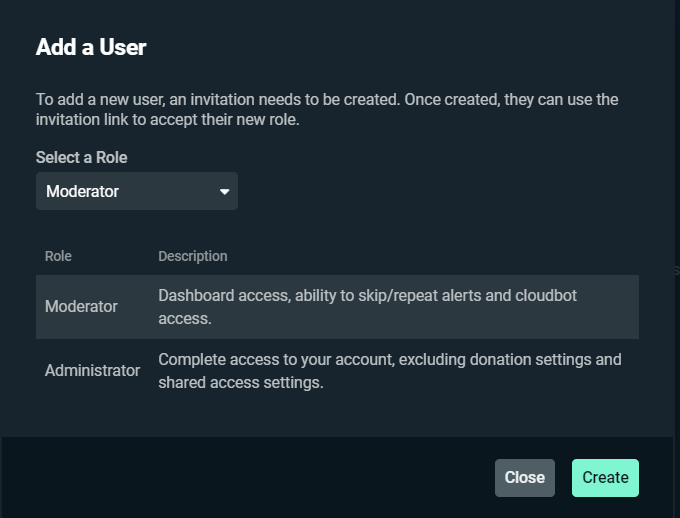Create the user invitation
The width and height of the screenshot is (680, 518).
pos(605,478)
